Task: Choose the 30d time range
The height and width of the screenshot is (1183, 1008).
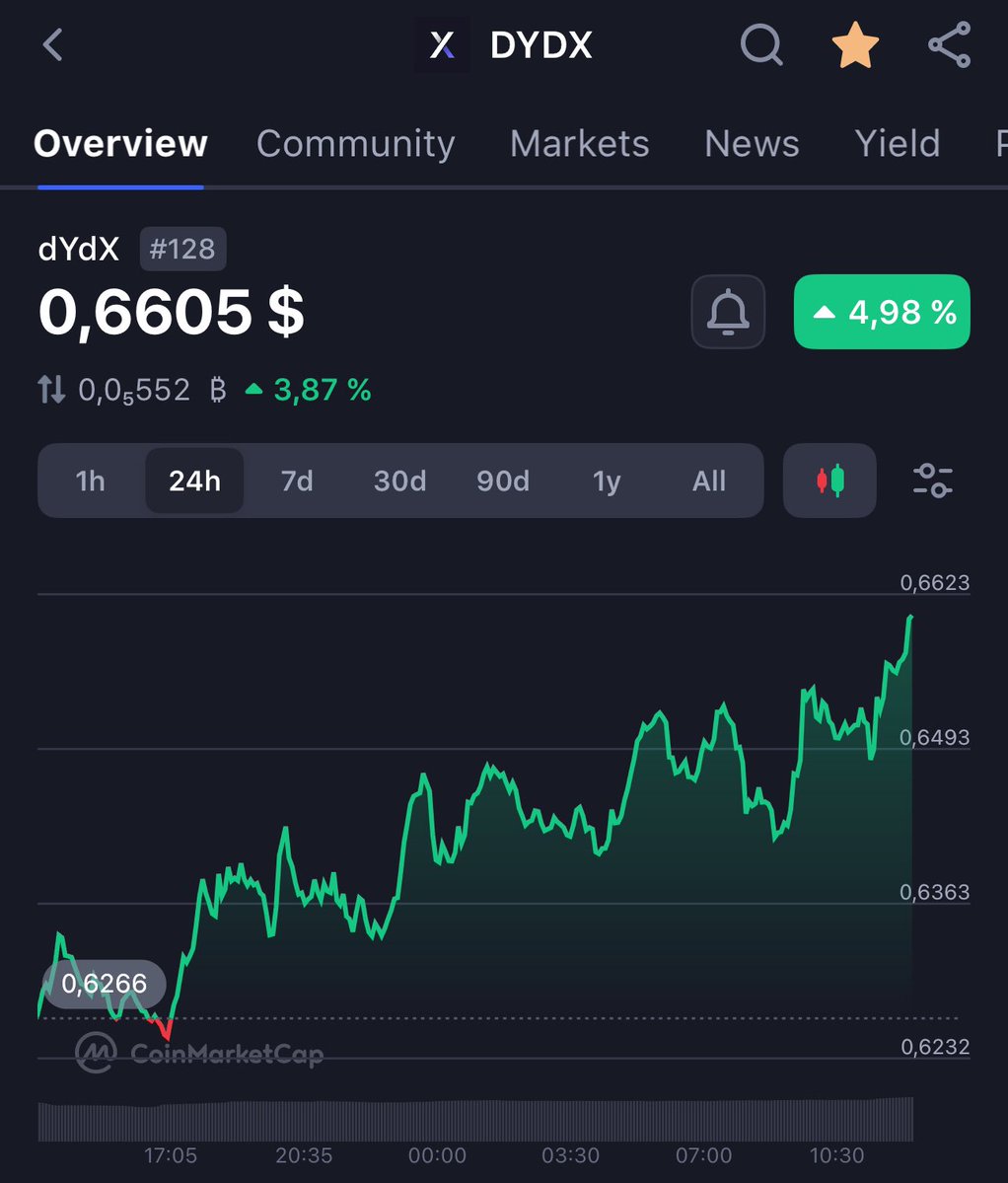Action: [x=400, y=481]
